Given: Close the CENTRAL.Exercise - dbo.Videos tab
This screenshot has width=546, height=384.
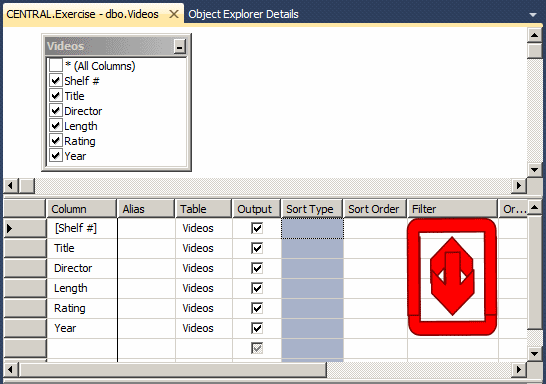Looking at the screenshot, I should point(173,14).
